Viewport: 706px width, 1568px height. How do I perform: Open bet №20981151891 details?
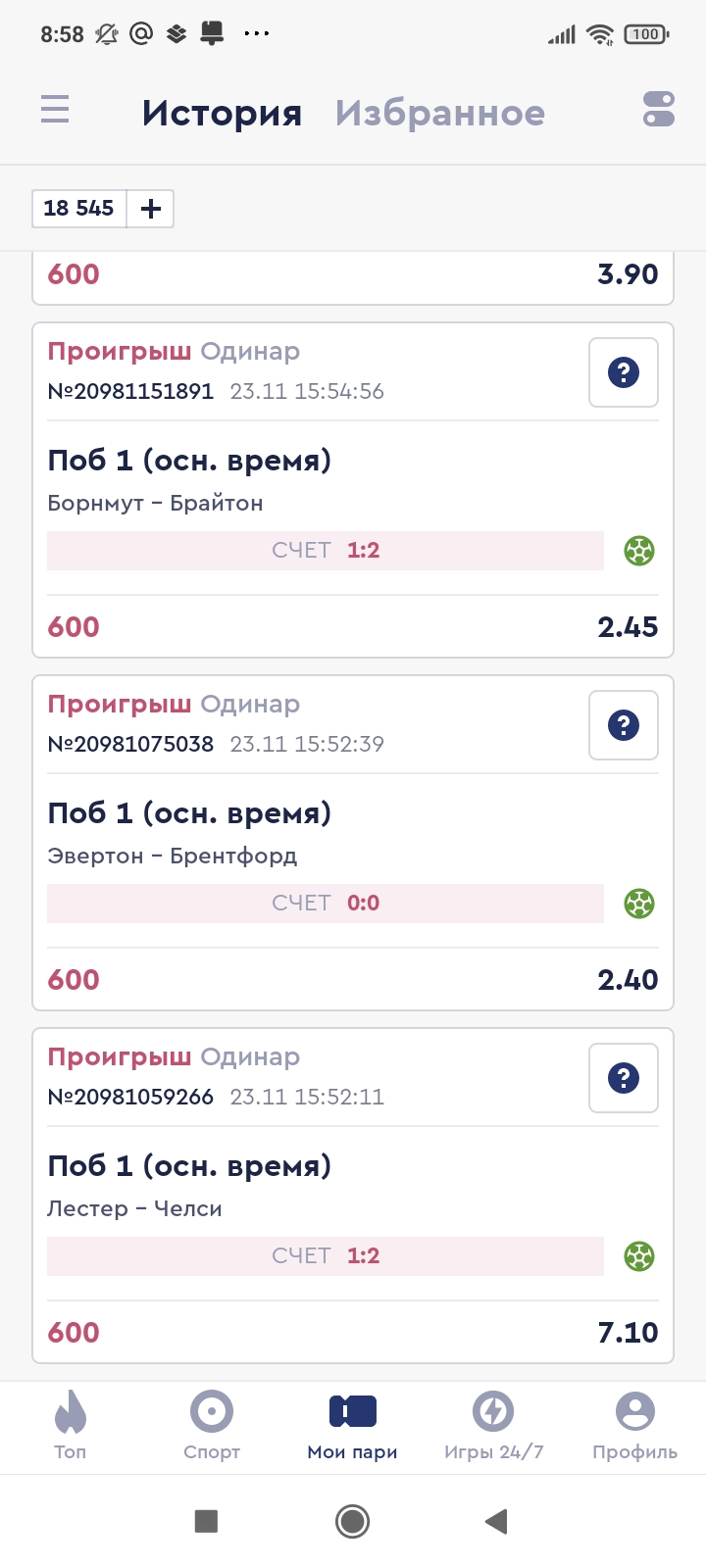[130, 391]
